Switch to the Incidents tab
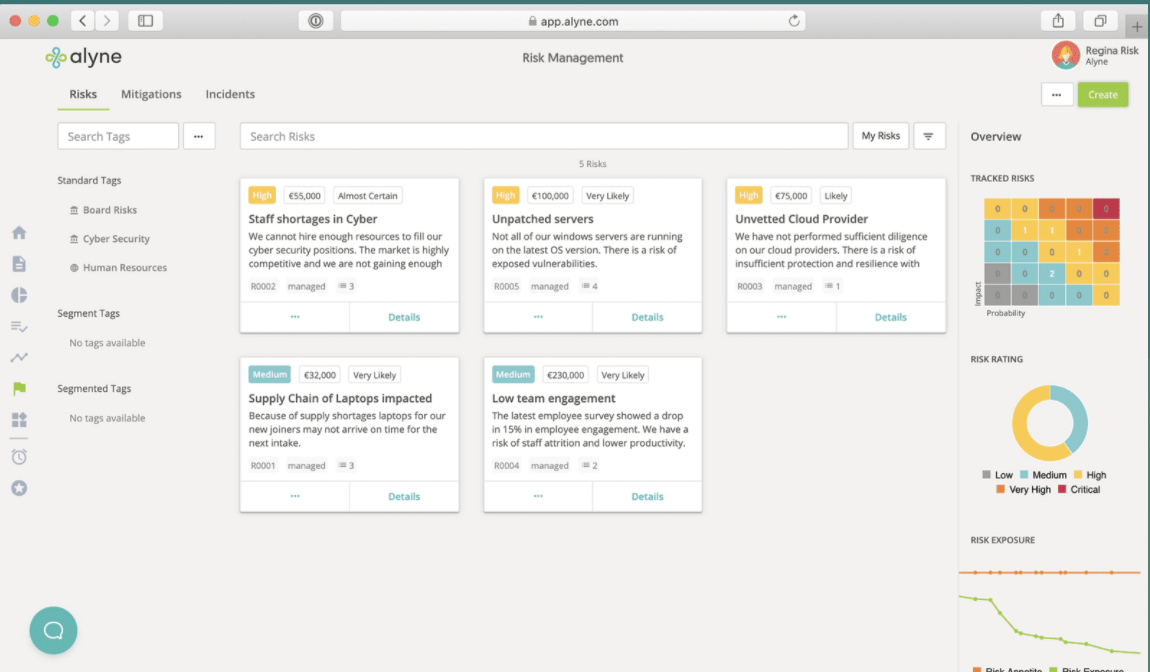The width and height of the screenshot is (1150, 672). point(230,94)
